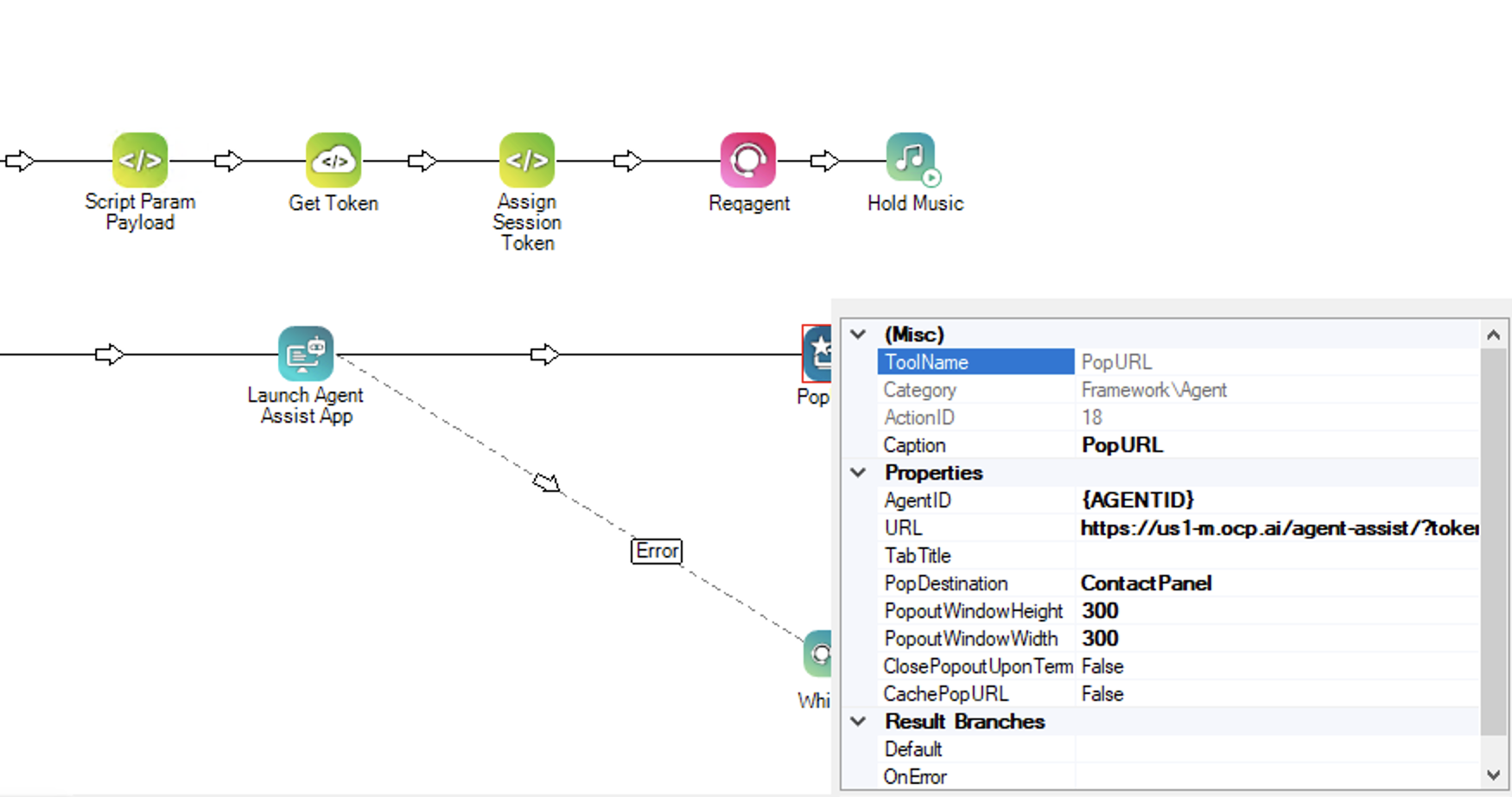The width and height of the screenshot is (1512, 797).
Task: Collapse the (Misc) property section
Action: tap(858, 335)
